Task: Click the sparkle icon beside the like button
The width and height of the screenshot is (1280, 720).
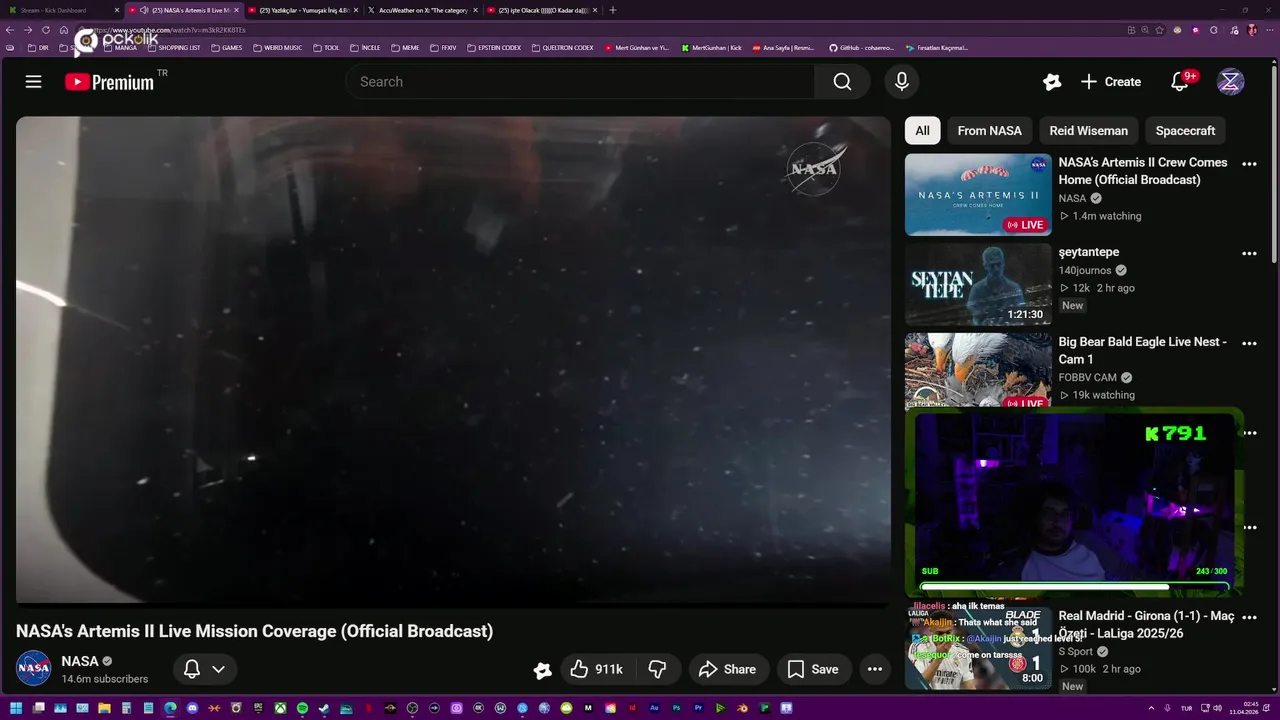Action: (542, 670)
